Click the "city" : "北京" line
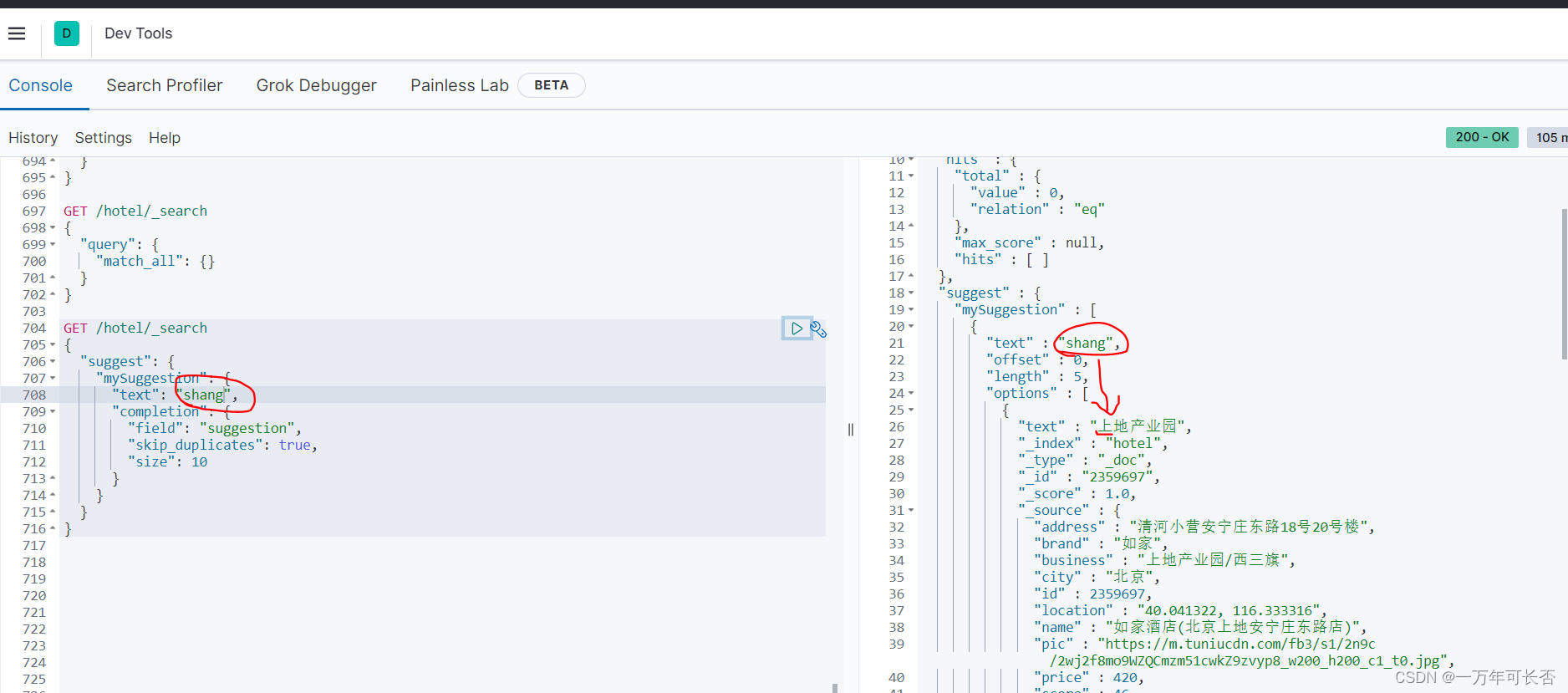 click(x=1097, y=578)
